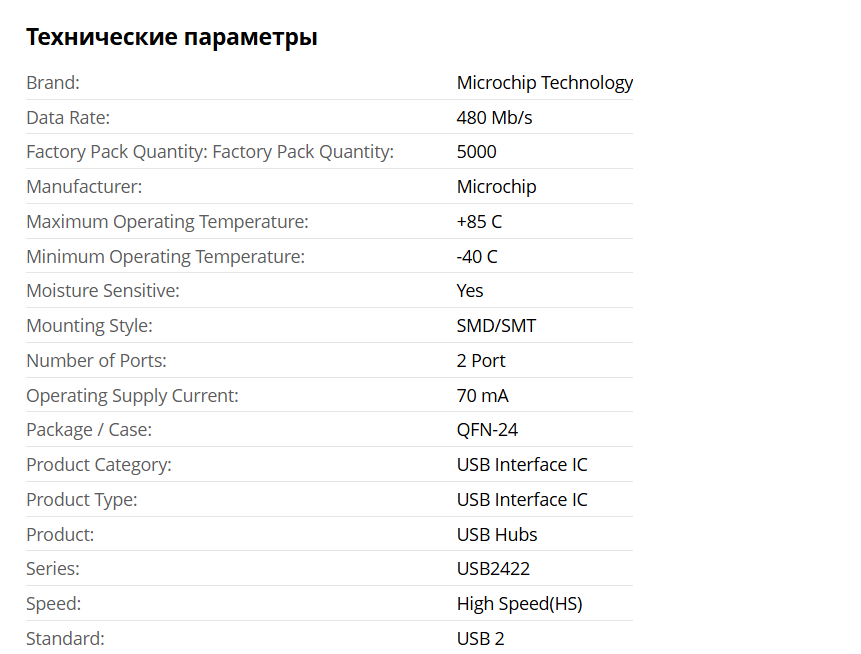The width and height of the screenshot is (861, 654).
Task: Click the 70 mA supply current value
Action: coord(482,396)
